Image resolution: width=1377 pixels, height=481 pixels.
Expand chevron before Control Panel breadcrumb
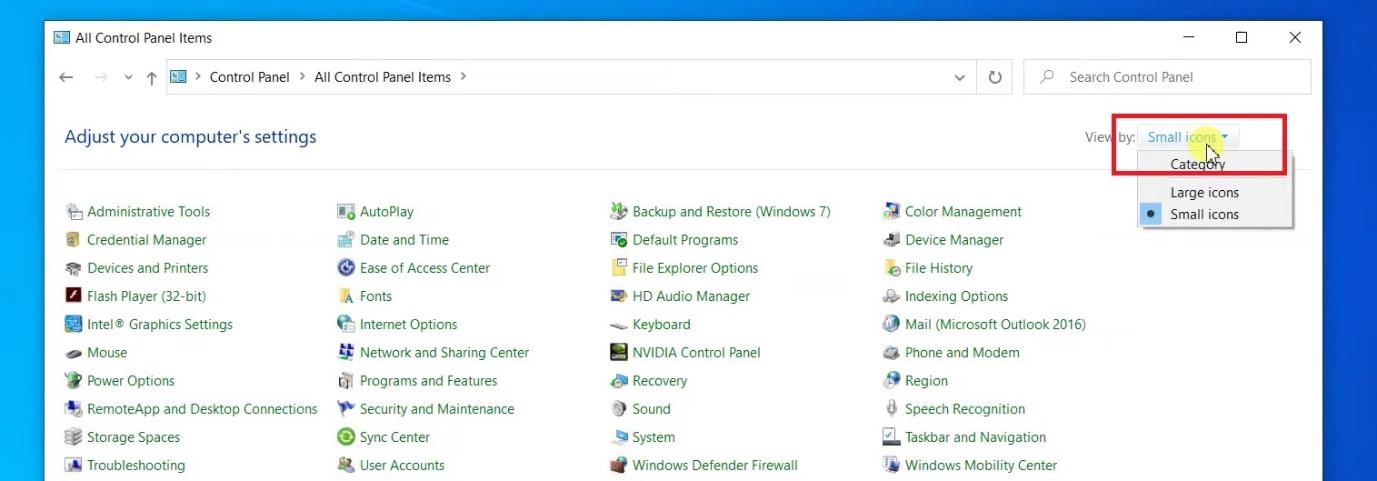pyautogui.click(x=198, y=77)
